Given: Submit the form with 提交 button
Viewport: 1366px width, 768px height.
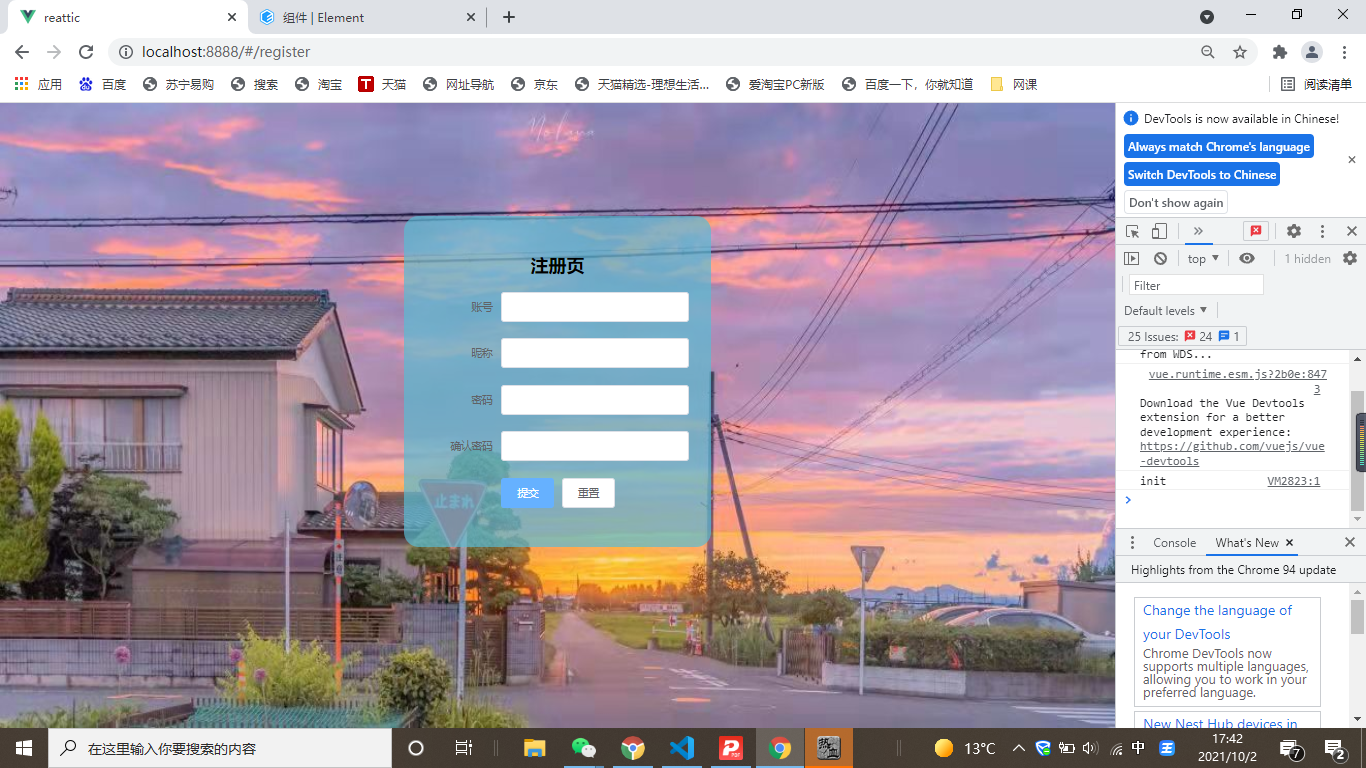Looking at the screenshot, I should (x=527, y=493).
